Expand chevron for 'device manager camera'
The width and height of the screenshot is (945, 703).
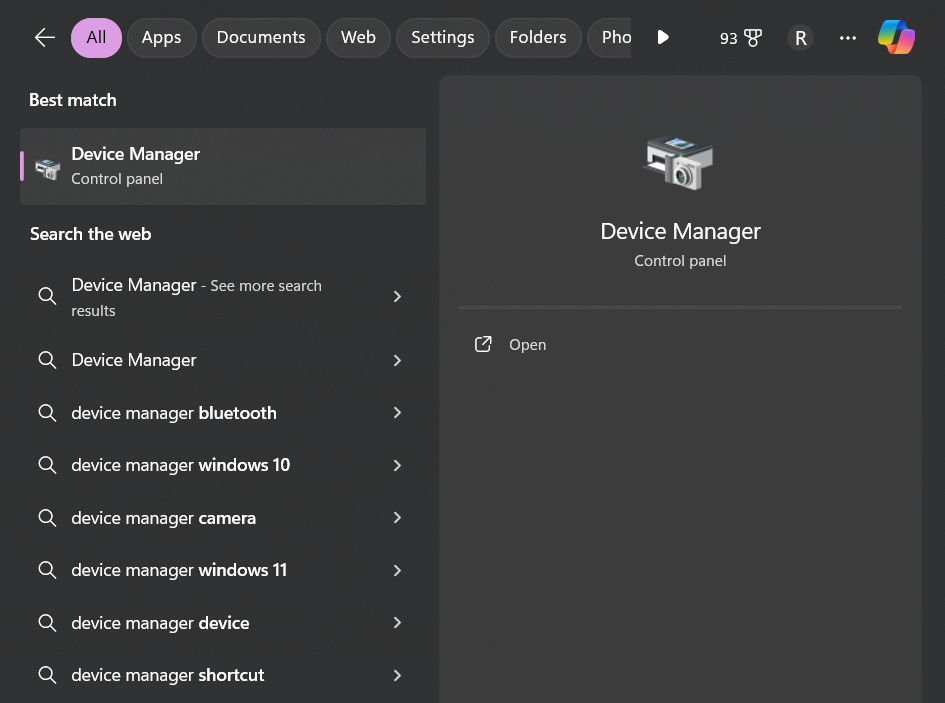(397, 518)
